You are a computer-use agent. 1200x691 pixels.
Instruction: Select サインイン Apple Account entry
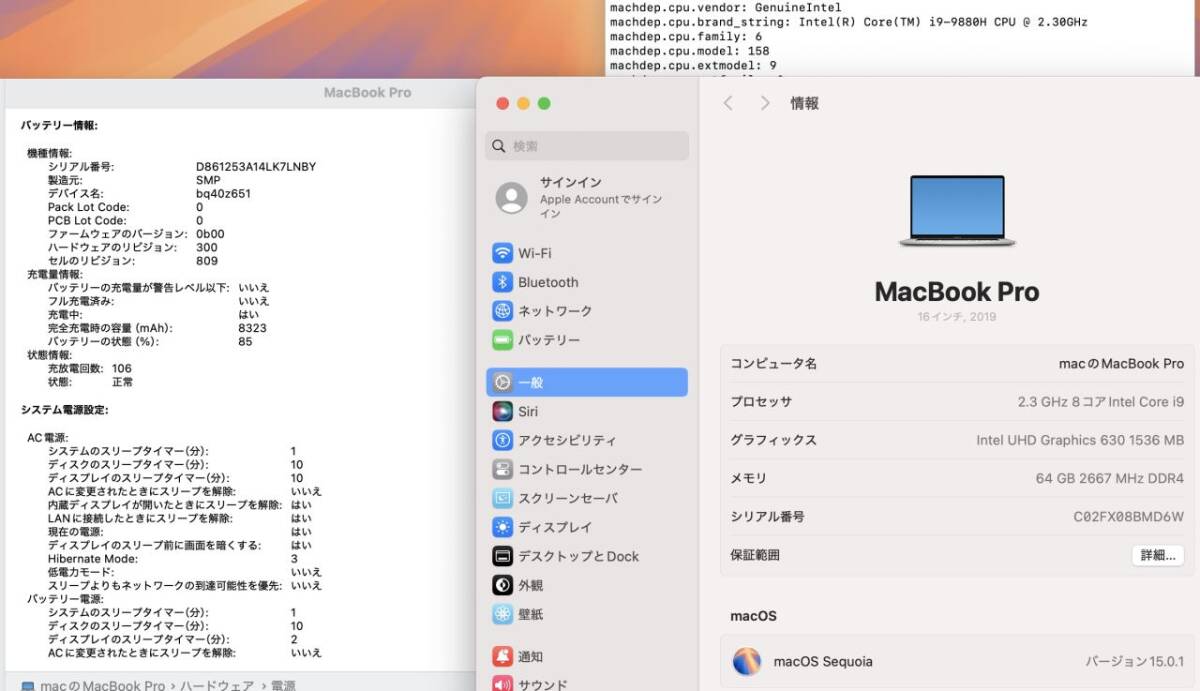tap(587, 198)
